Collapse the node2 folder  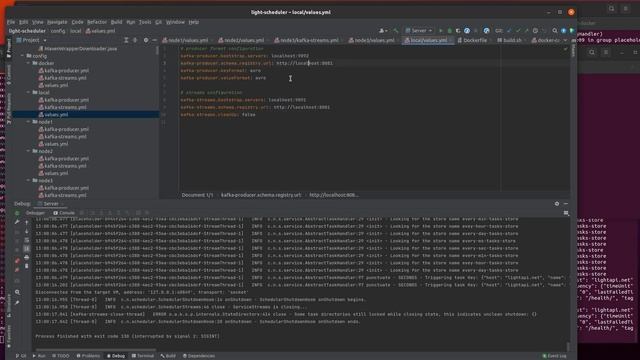[28, 151]
